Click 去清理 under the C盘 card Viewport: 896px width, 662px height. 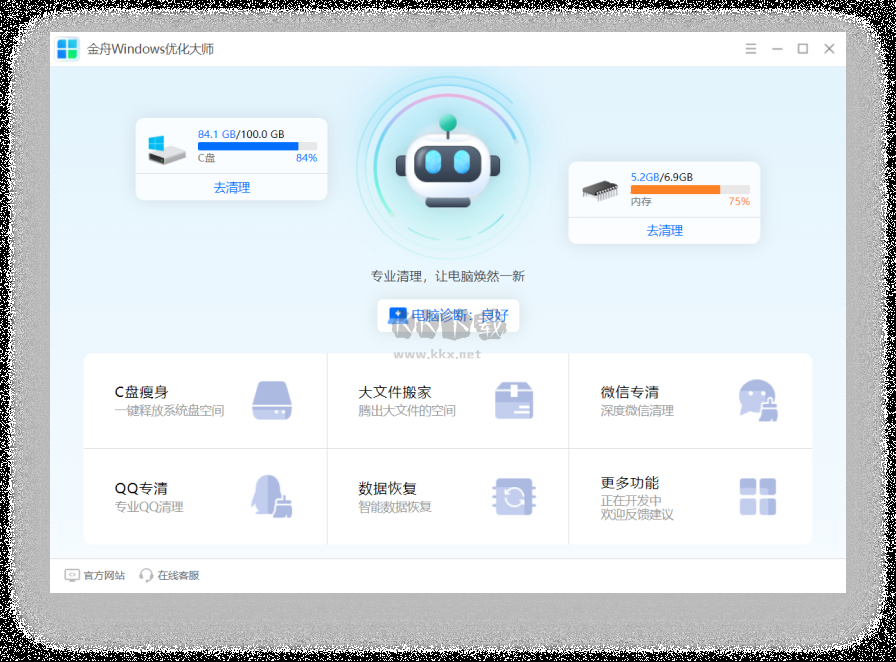pyautogui.click(x=231, y=187)
